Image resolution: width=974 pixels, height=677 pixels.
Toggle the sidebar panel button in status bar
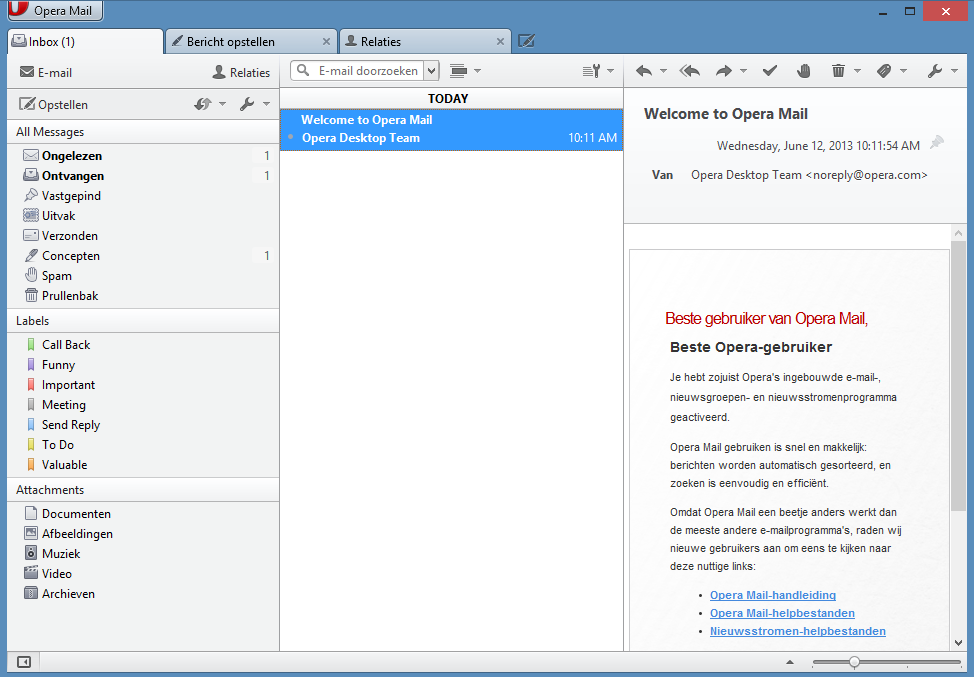24,662
